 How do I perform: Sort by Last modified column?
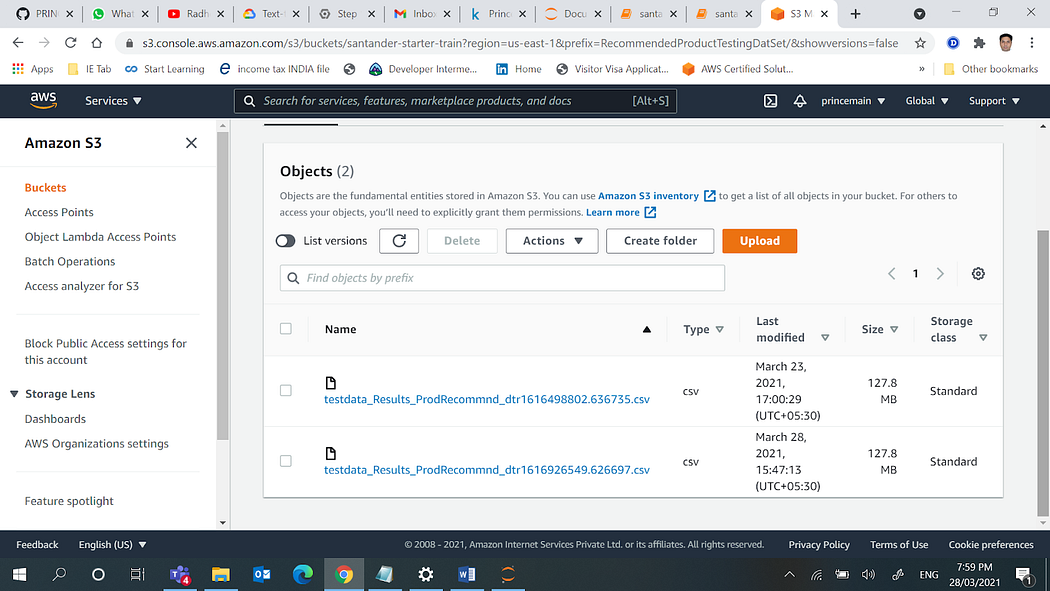coord(825,338)
